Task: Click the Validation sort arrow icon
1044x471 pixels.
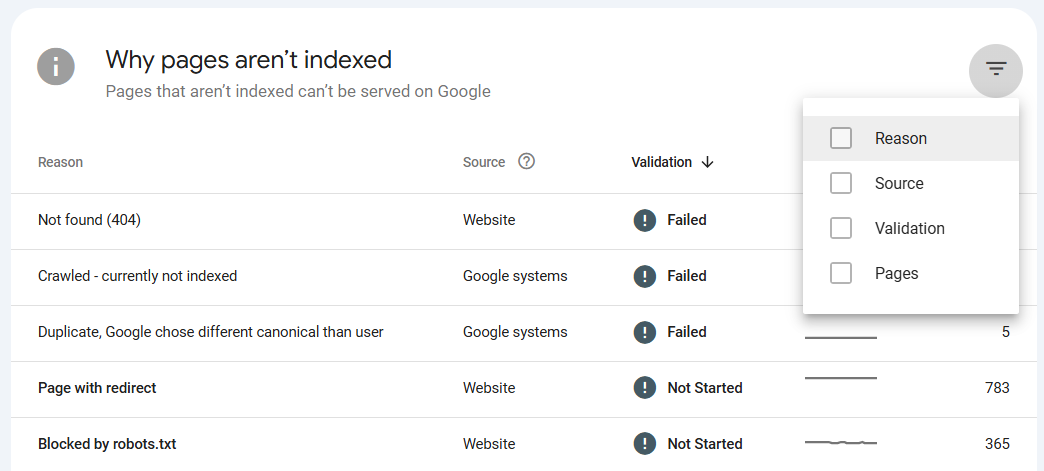Action: click(708, 162)
